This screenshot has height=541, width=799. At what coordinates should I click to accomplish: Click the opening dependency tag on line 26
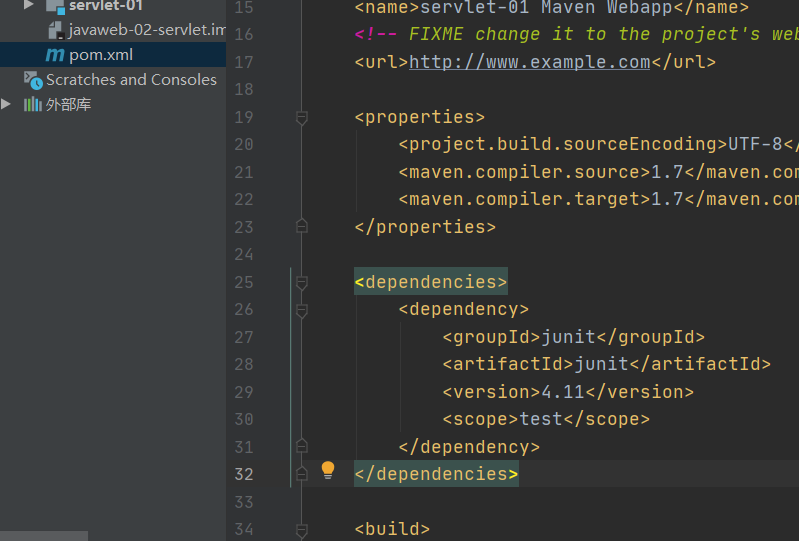464,309
